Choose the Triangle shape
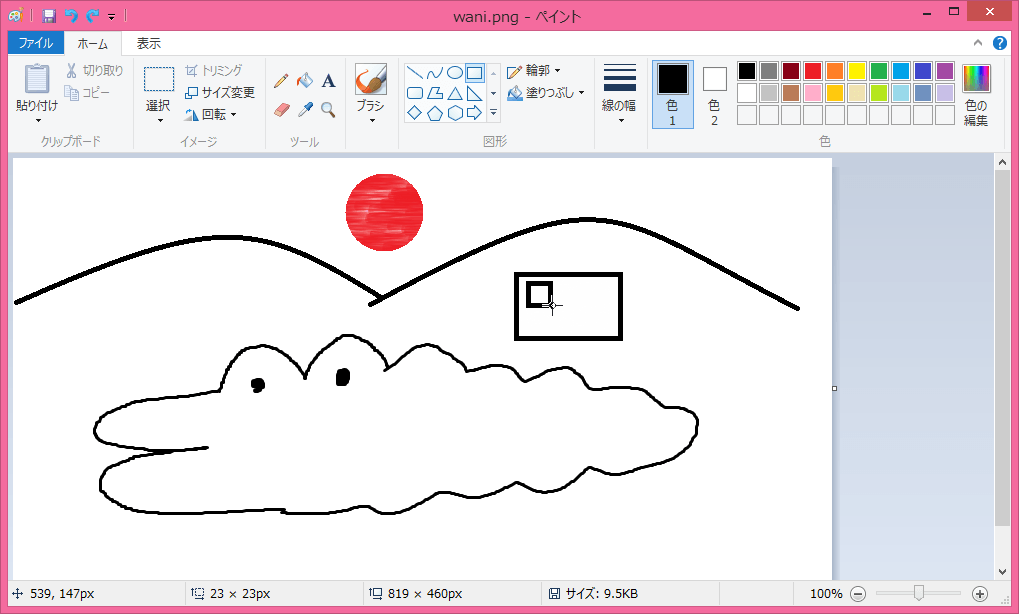The width and height of the screenshot is (1019, 614). coord(455,93)
